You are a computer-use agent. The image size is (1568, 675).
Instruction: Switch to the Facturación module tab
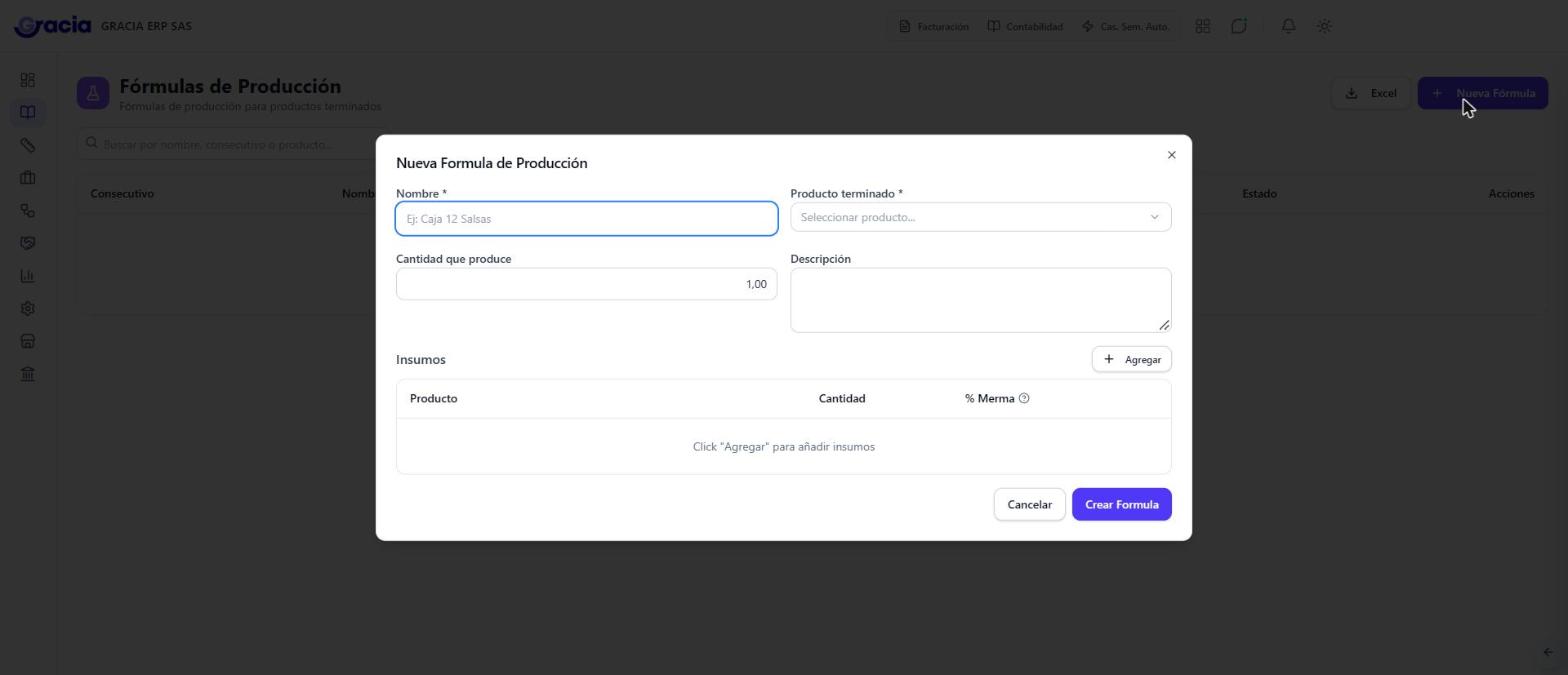pos(934,26)
